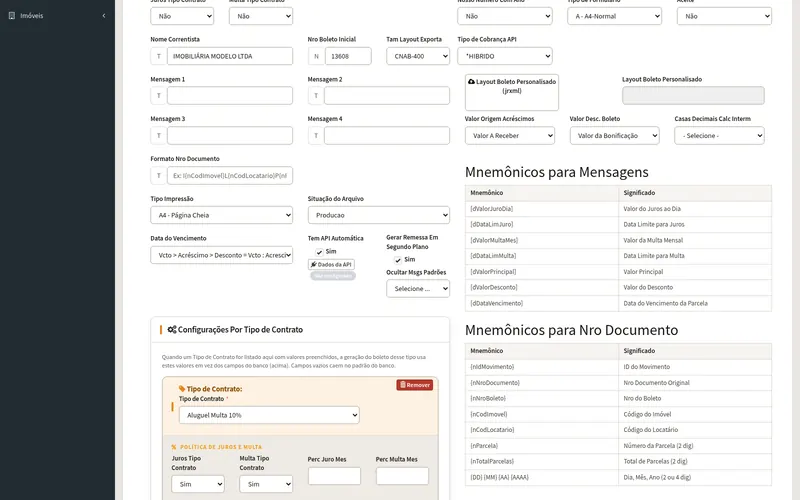Click the Mensagem 3 input field
This screenshot has width=800, height=500.
coord(230,136)
